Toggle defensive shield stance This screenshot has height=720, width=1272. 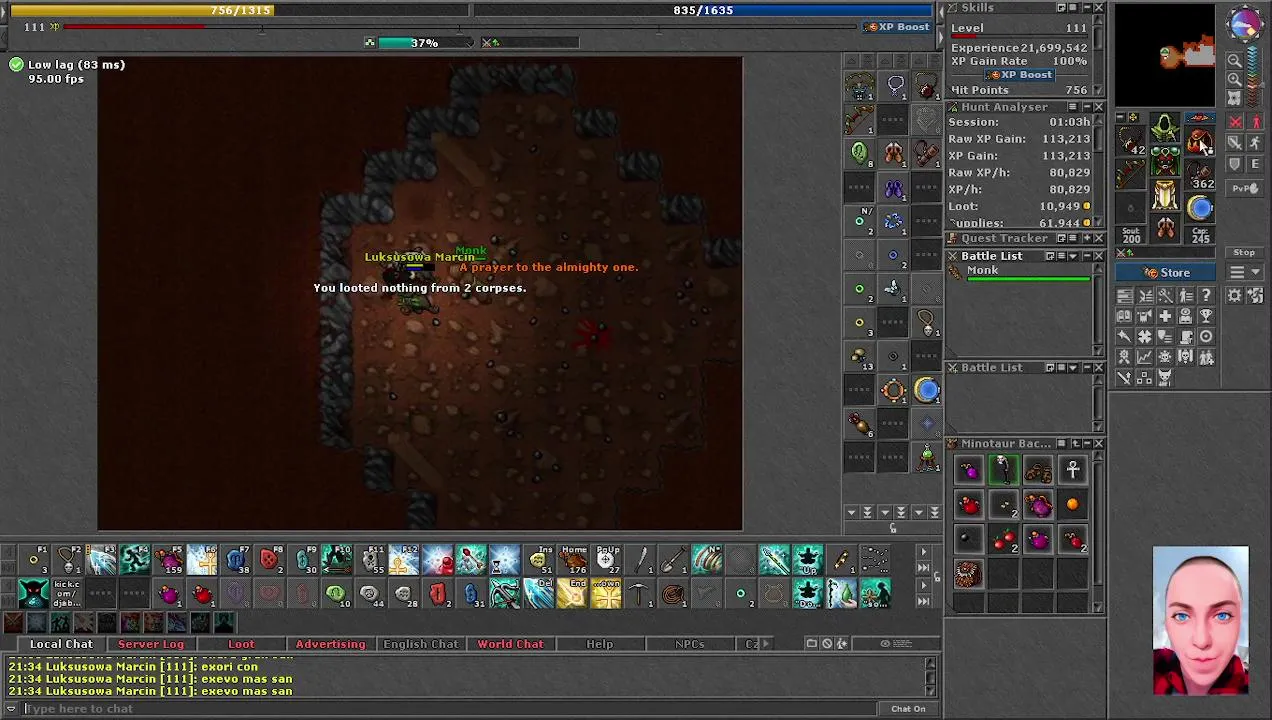pos(1235,163)
